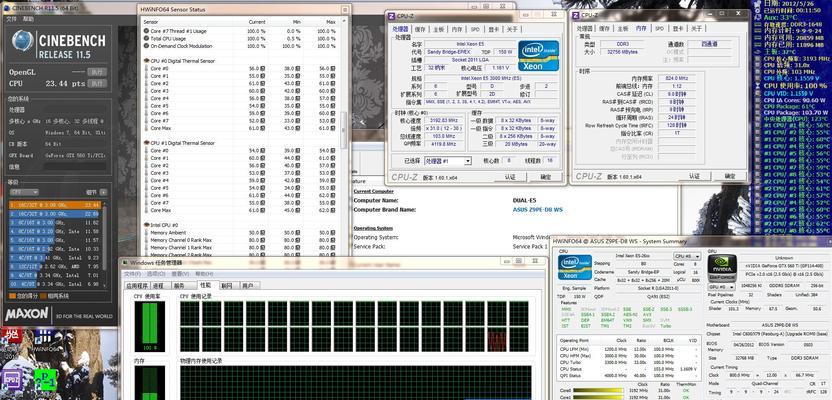Screen dimensions: 832x400
Task: Click the Intel Xeon logo in HWiNFO summary
Action: coord(575,267)
